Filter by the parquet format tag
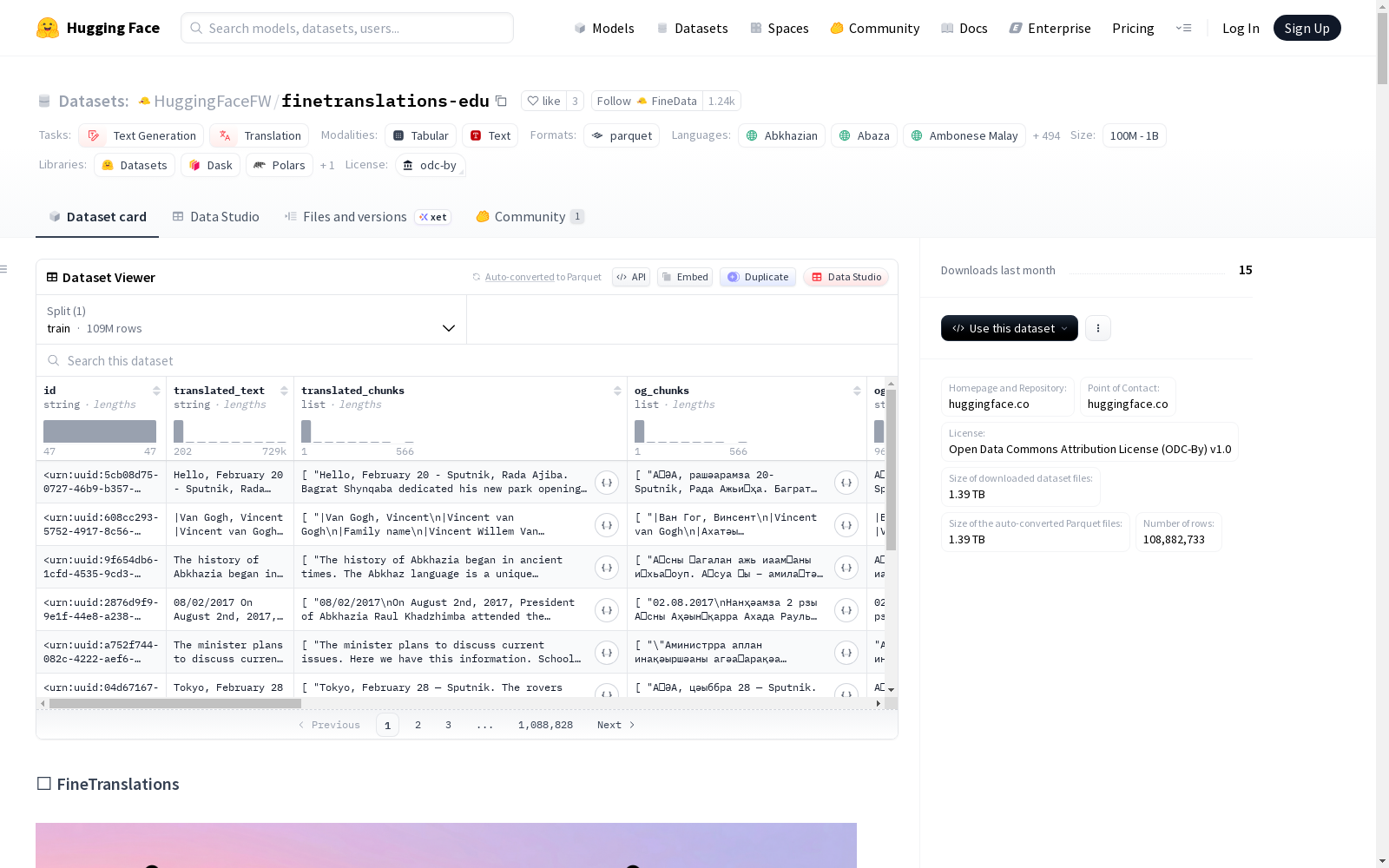Viewport: 1389px width, 868px height. tap(622, 135)
